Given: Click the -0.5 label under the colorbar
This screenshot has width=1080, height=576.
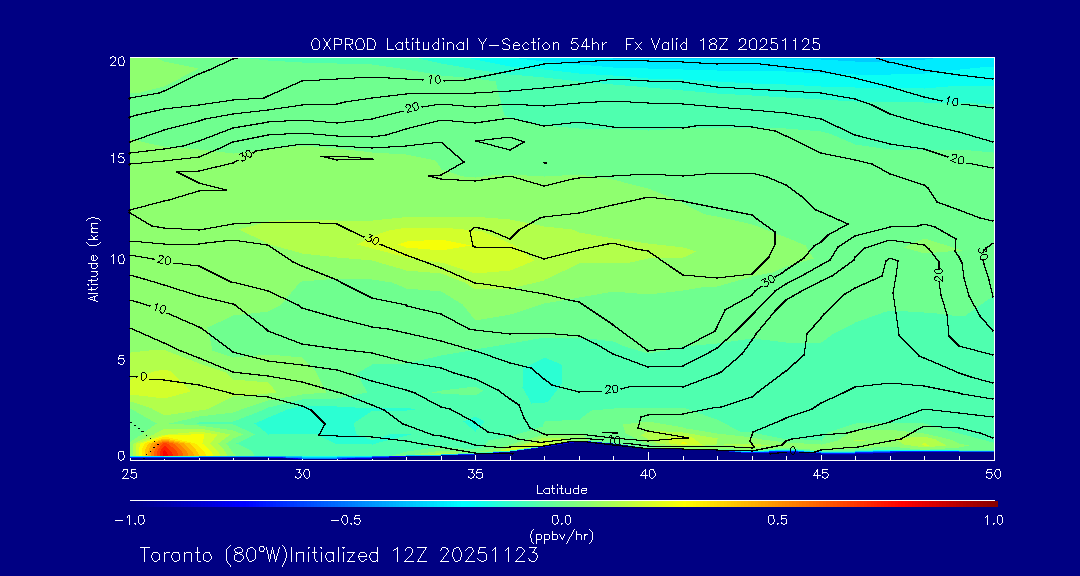Looking at the screenshot, I should 345,520.
